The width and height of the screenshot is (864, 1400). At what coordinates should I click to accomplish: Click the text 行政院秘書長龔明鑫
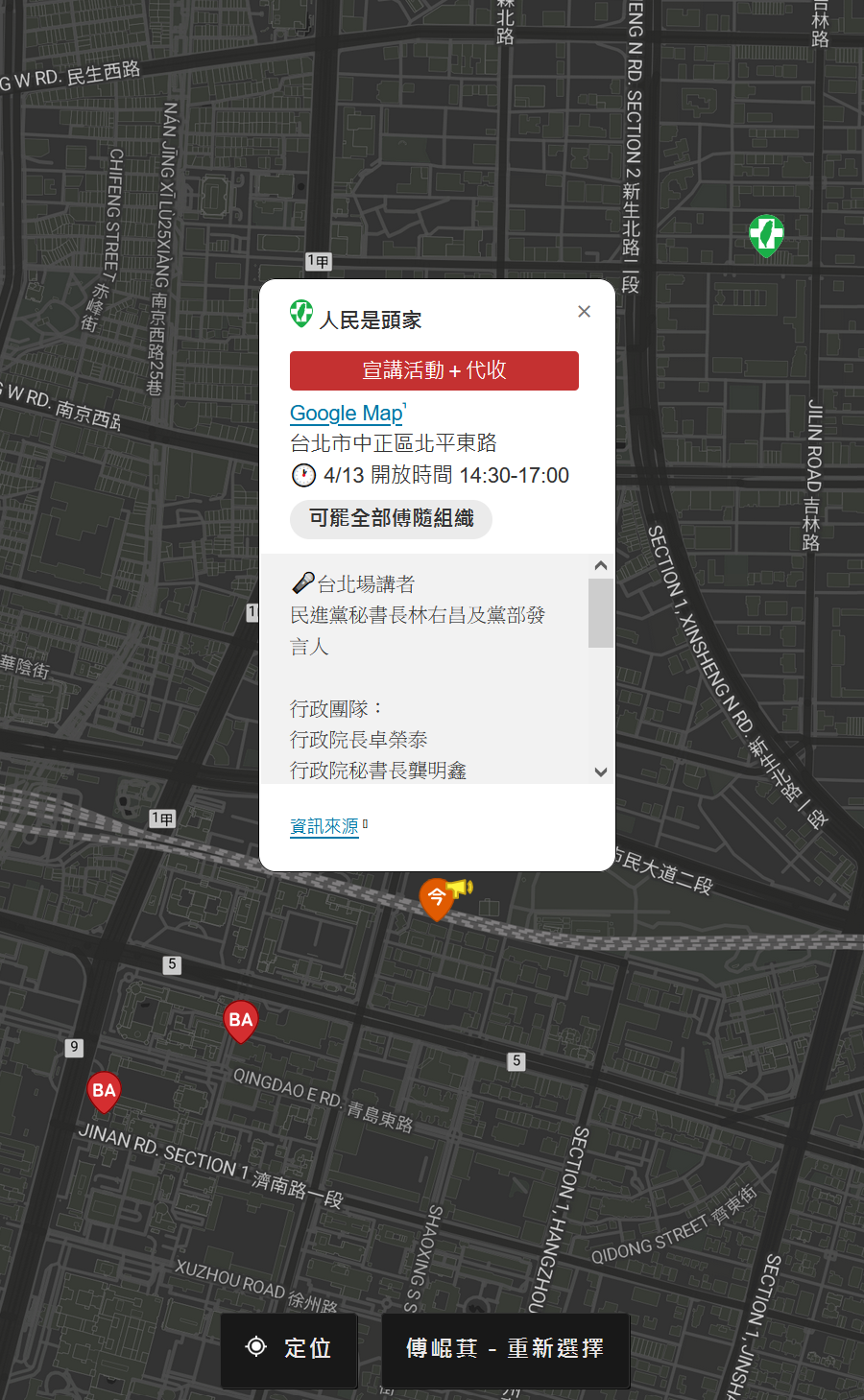click(x=378, y=771)
